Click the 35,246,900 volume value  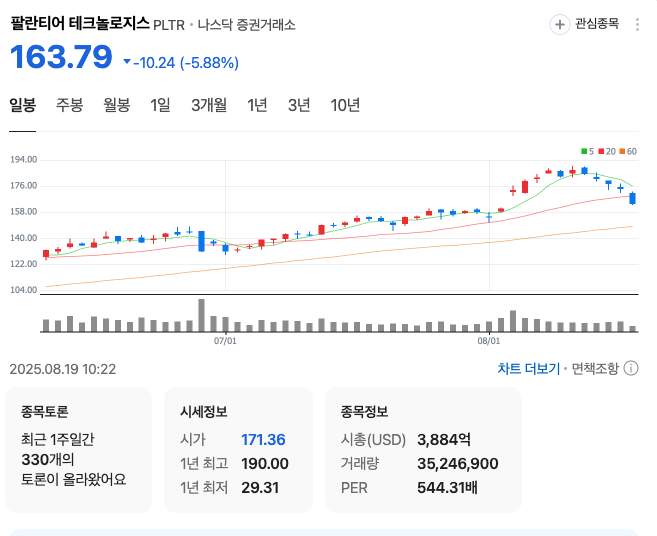point(458,464)
